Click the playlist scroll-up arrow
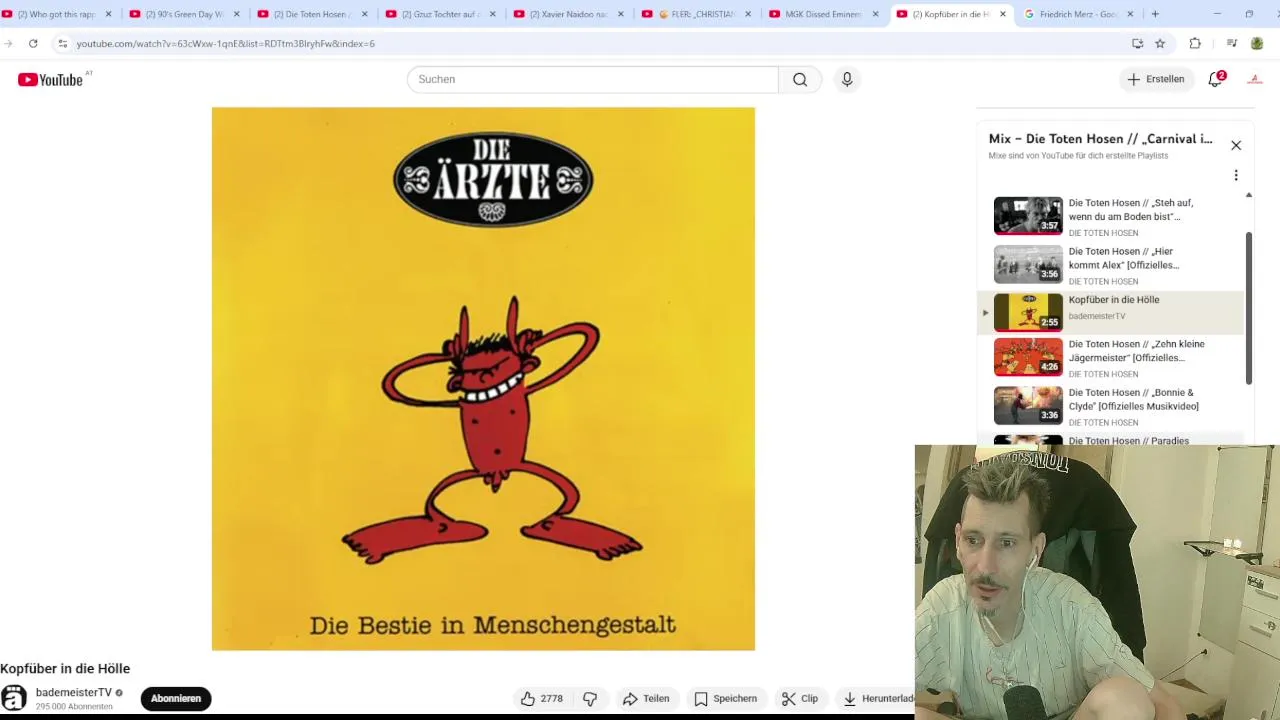1280x720 pixels. [x=1248, y=195]
